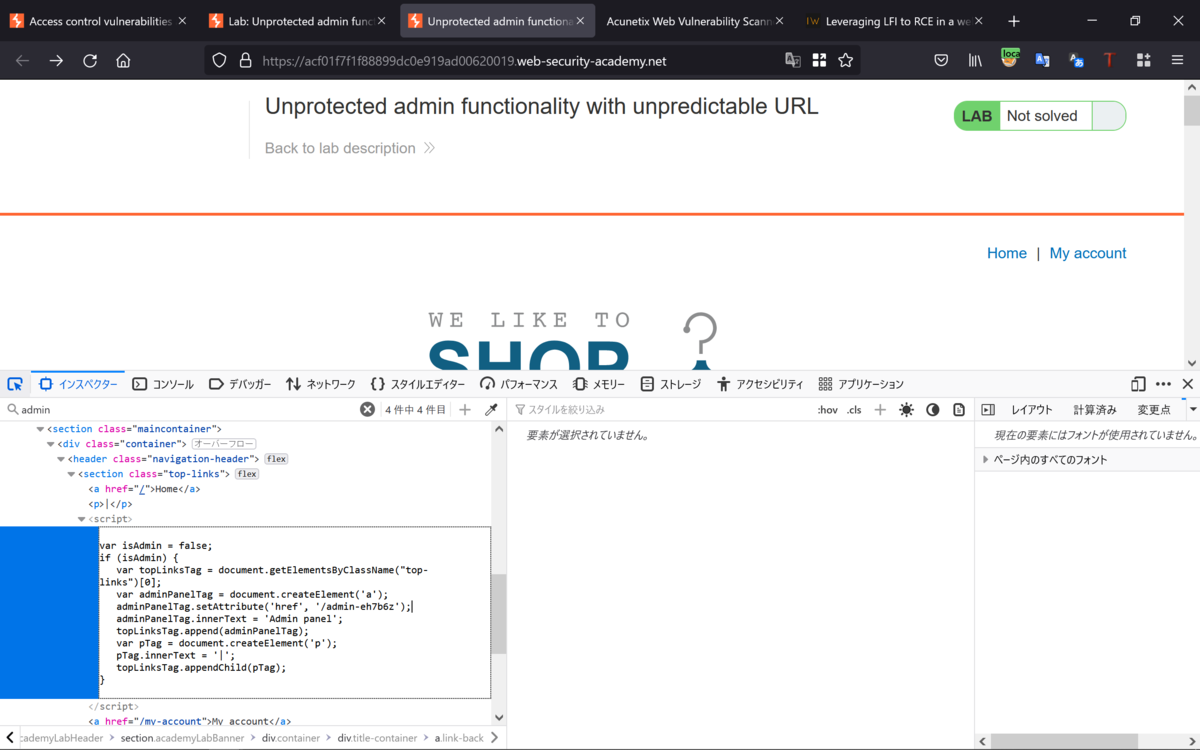
Task: Open the tracking protection shield icon
Action: (x=220, y=61)
